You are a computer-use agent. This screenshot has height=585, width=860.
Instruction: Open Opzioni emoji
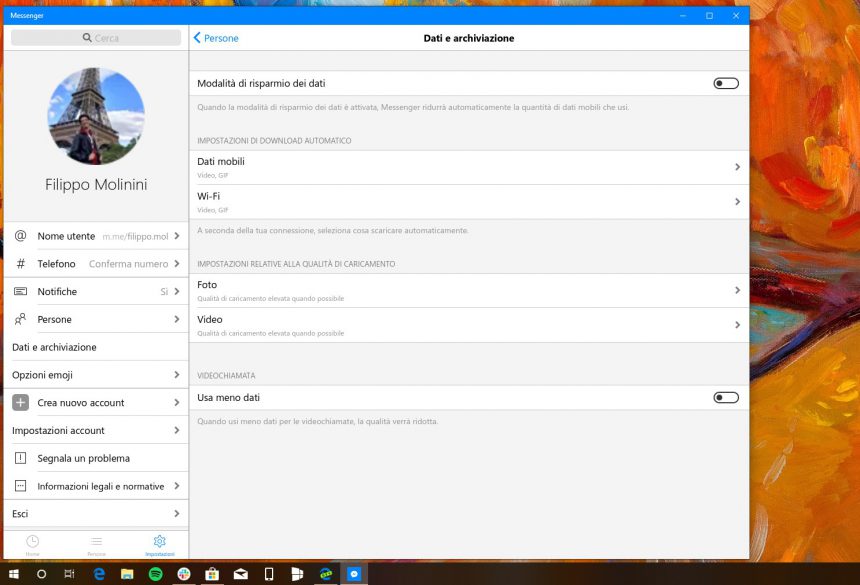96,375
